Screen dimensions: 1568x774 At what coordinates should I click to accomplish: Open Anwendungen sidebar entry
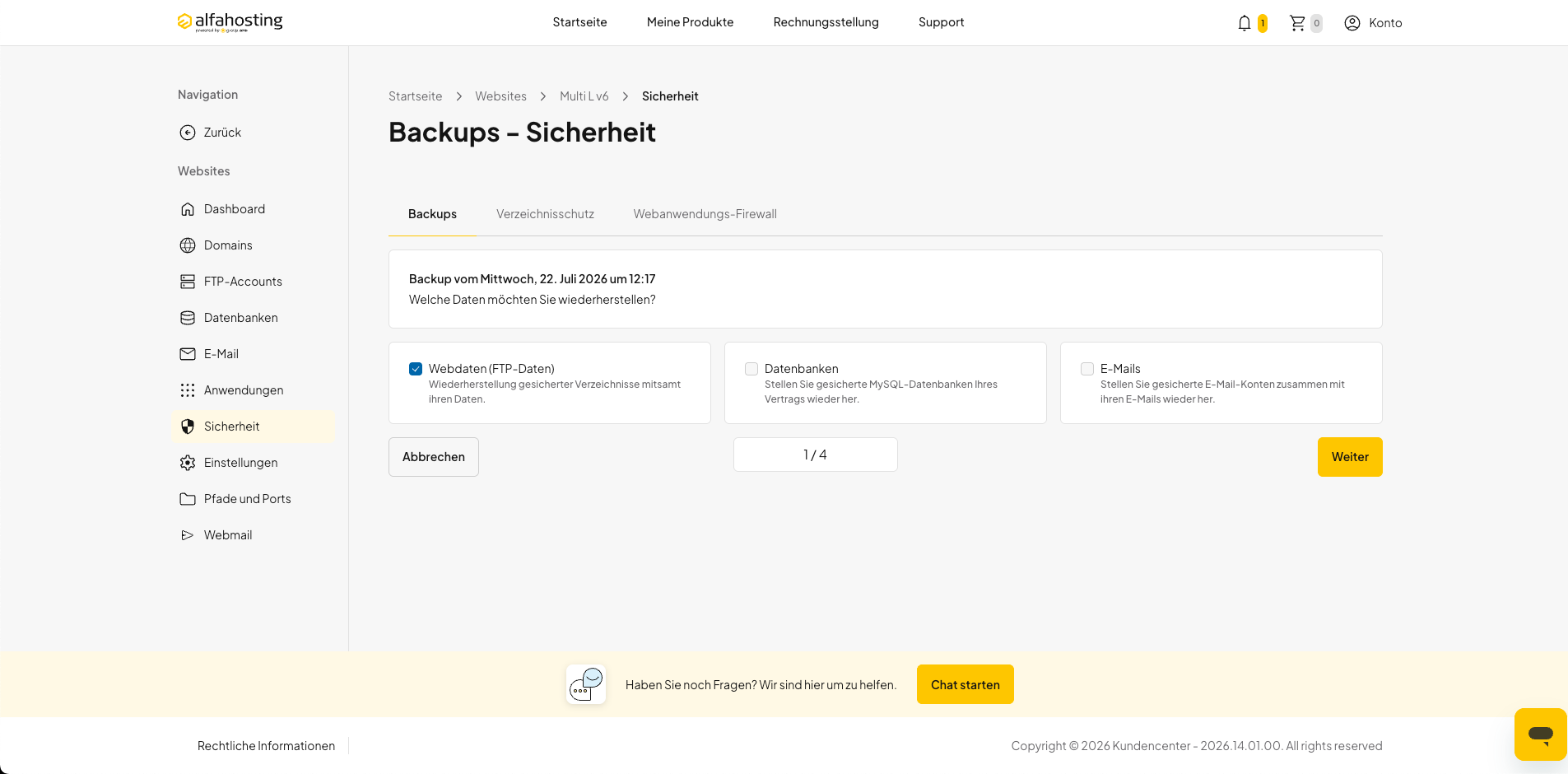coord(254,390)
